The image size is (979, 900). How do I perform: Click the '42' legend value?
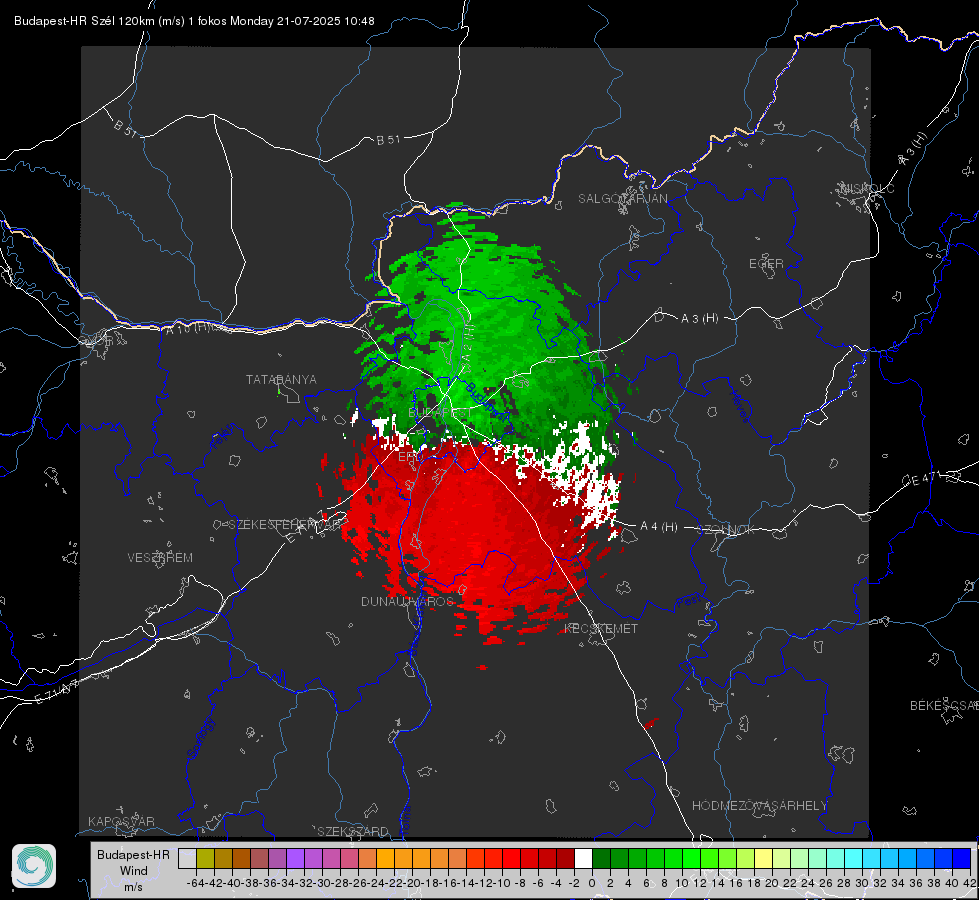969,883
